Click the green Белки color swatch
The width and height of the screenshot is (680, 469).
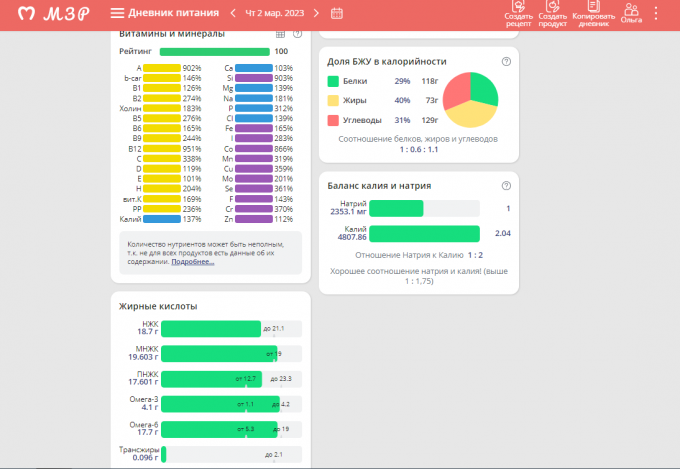coord(334,81)
